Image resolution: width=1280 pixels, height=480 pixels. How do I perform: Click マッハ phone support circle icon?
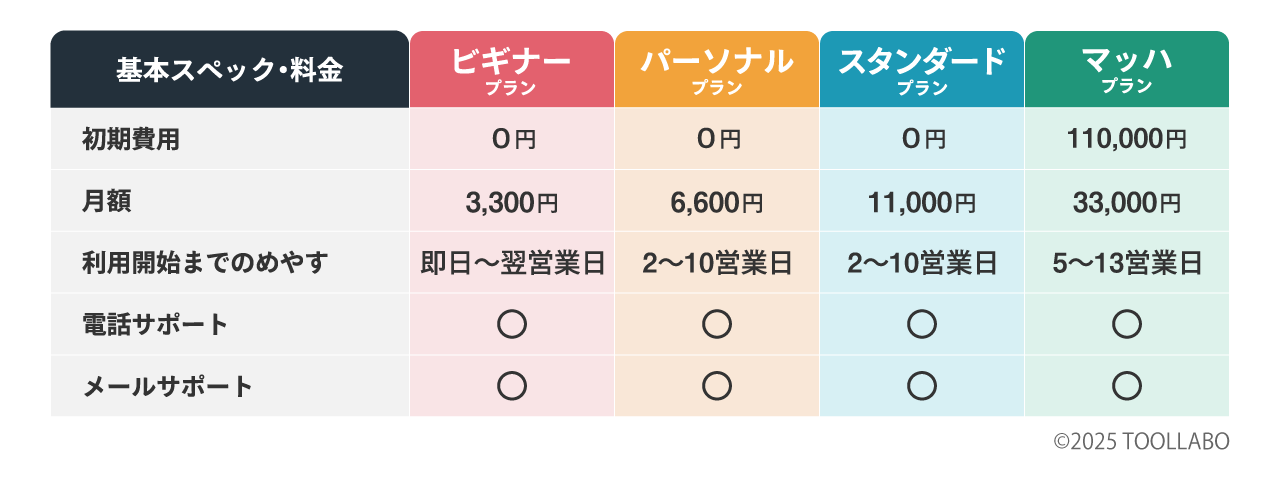pyautogui.click(x=1127, y=324)
